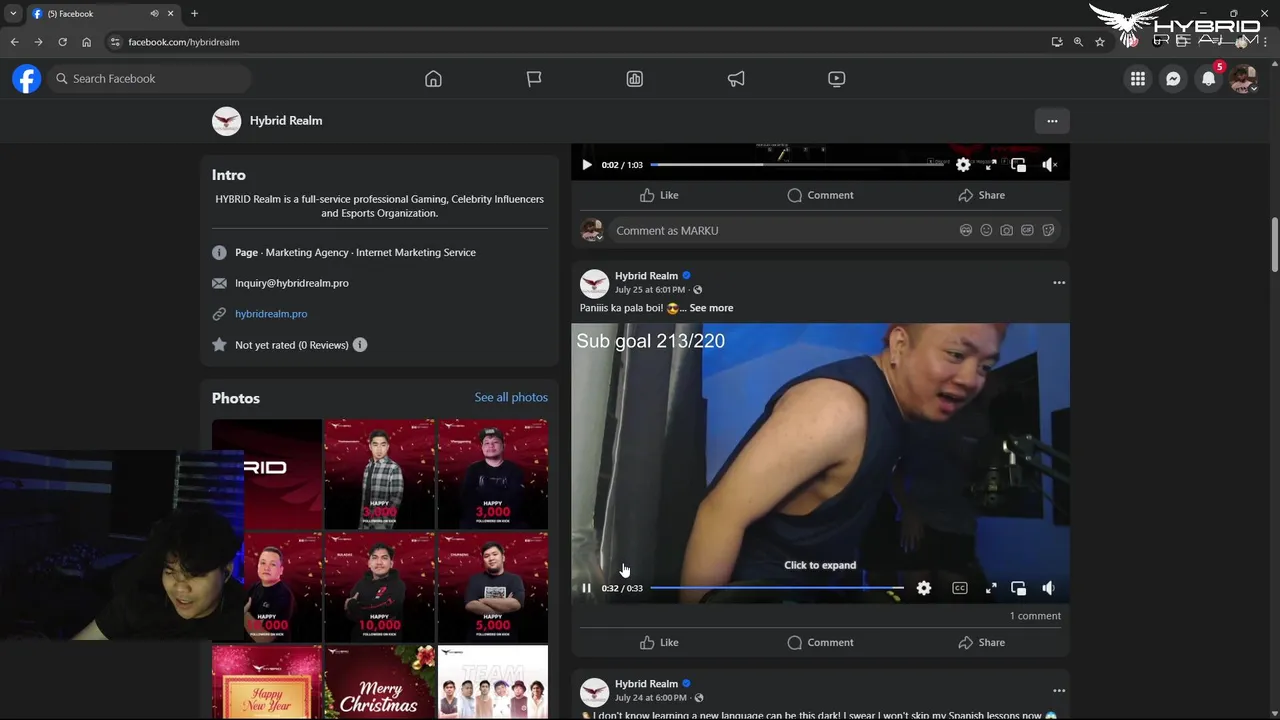Unmute the upper video speaker icon

[x=1049, y=165]
